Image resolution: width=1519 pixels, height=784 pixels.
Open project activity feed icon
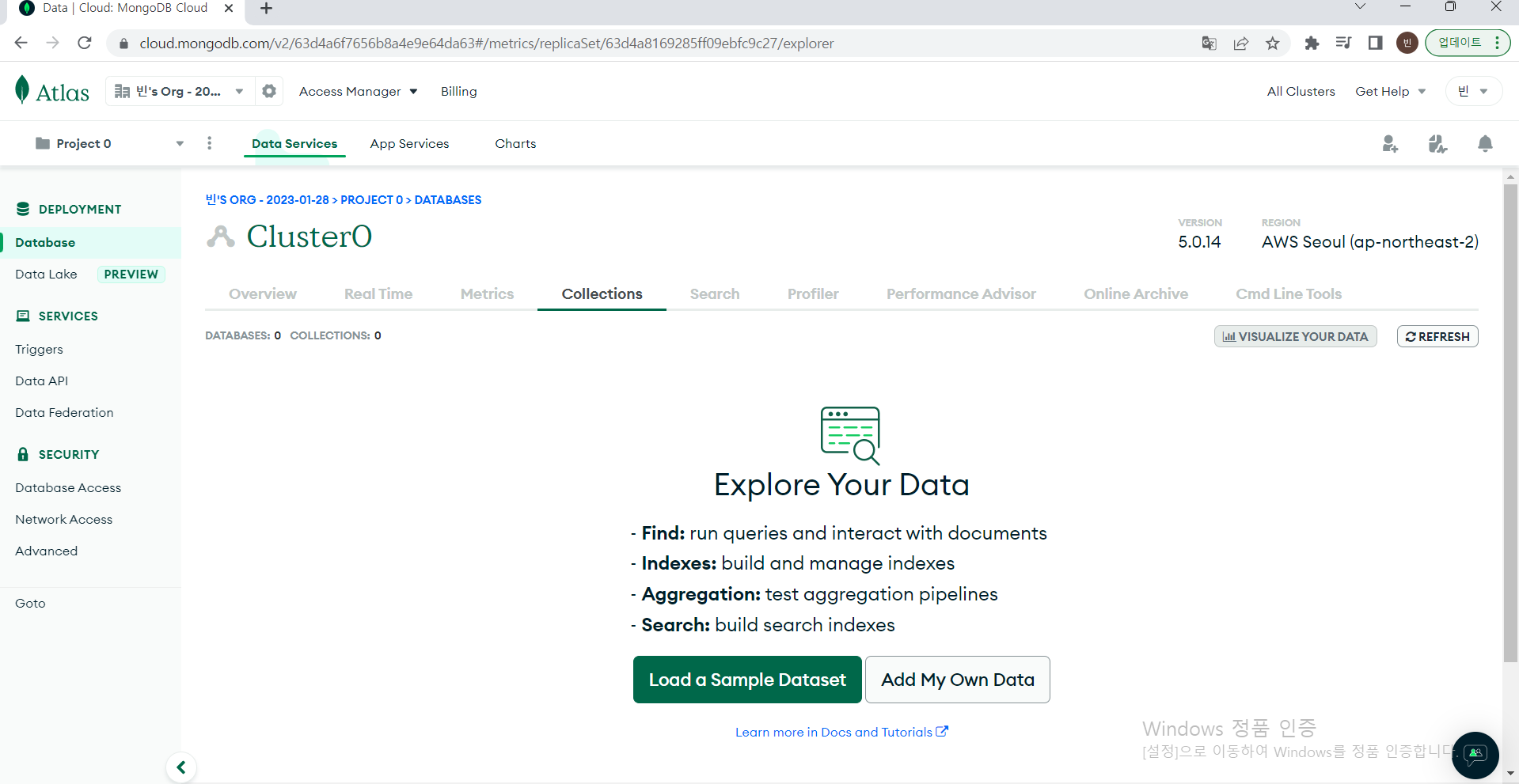click(x=1437, y=143)
